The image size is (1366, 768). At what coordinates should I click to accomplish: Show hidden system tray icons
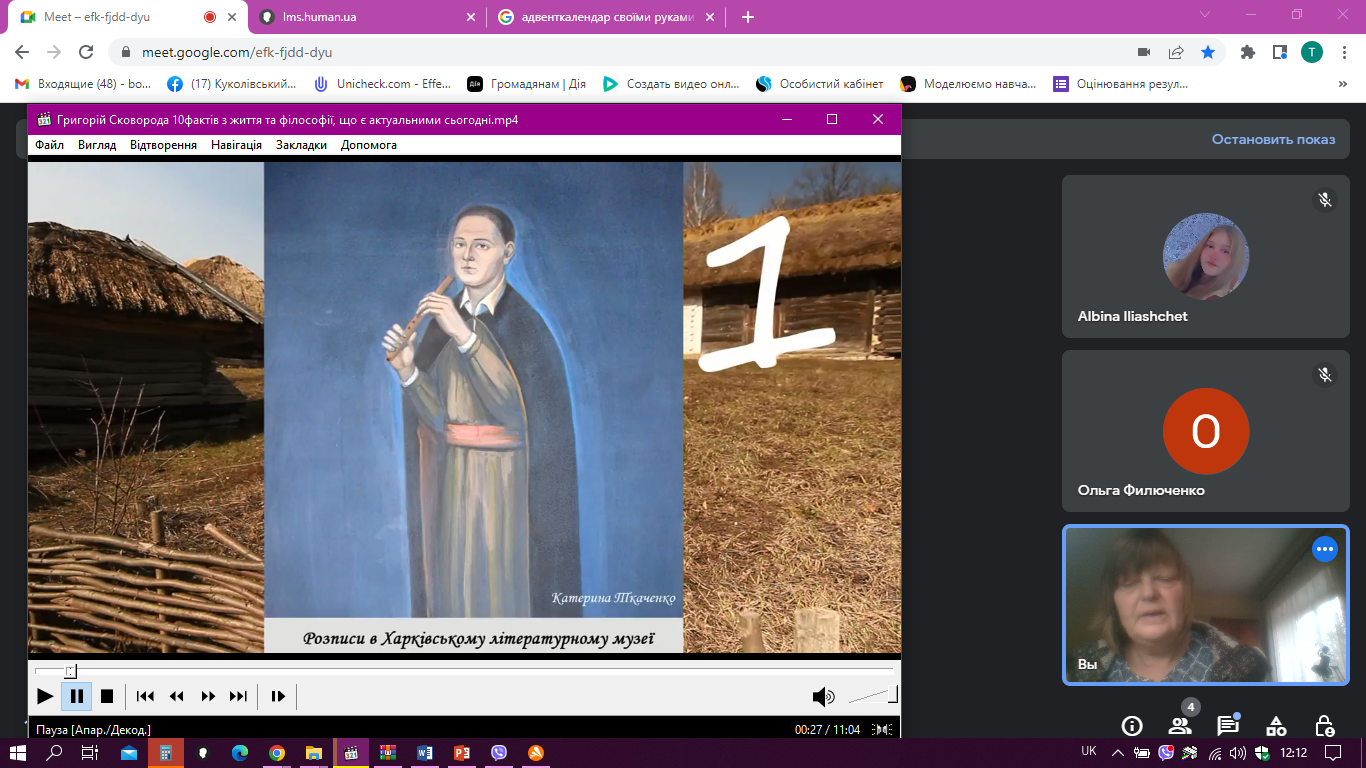tap(1117, 752)
